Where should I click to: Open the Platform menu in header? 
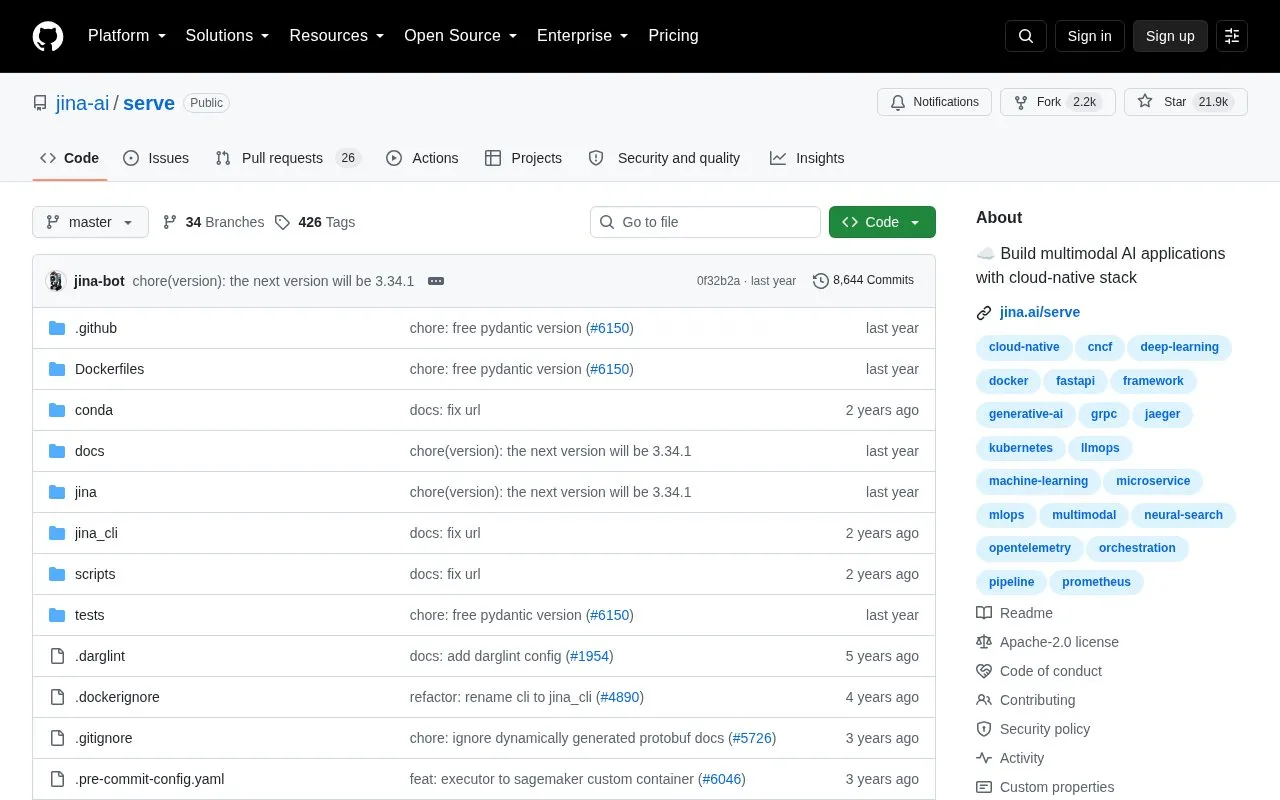pyautogui.click(x=127, y=36)
